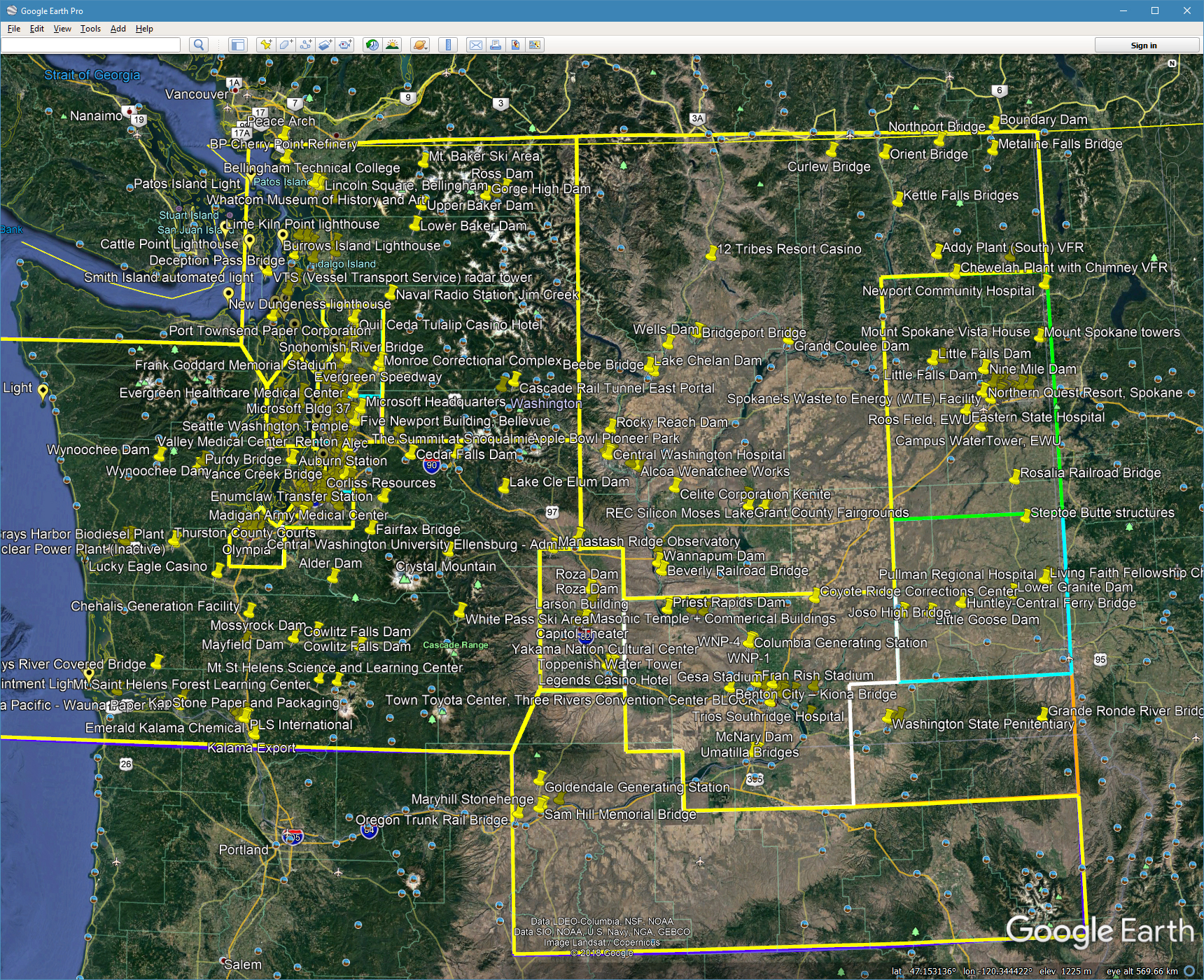Show historical imagery with the clock icon
The width and height of the screenshot is (1204, 980).
coord(372,45)
